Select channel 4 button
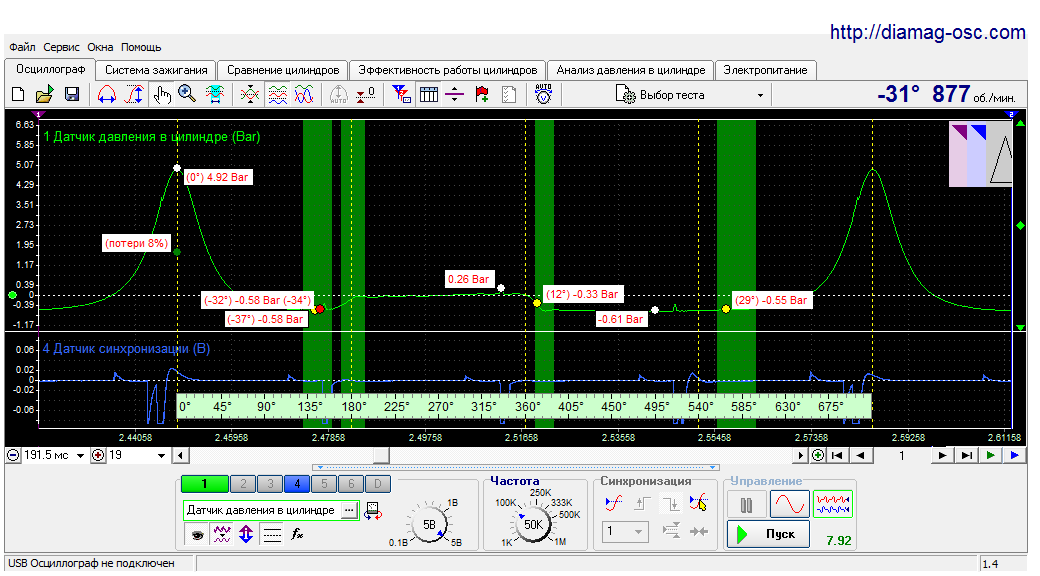 coord(297,484)
